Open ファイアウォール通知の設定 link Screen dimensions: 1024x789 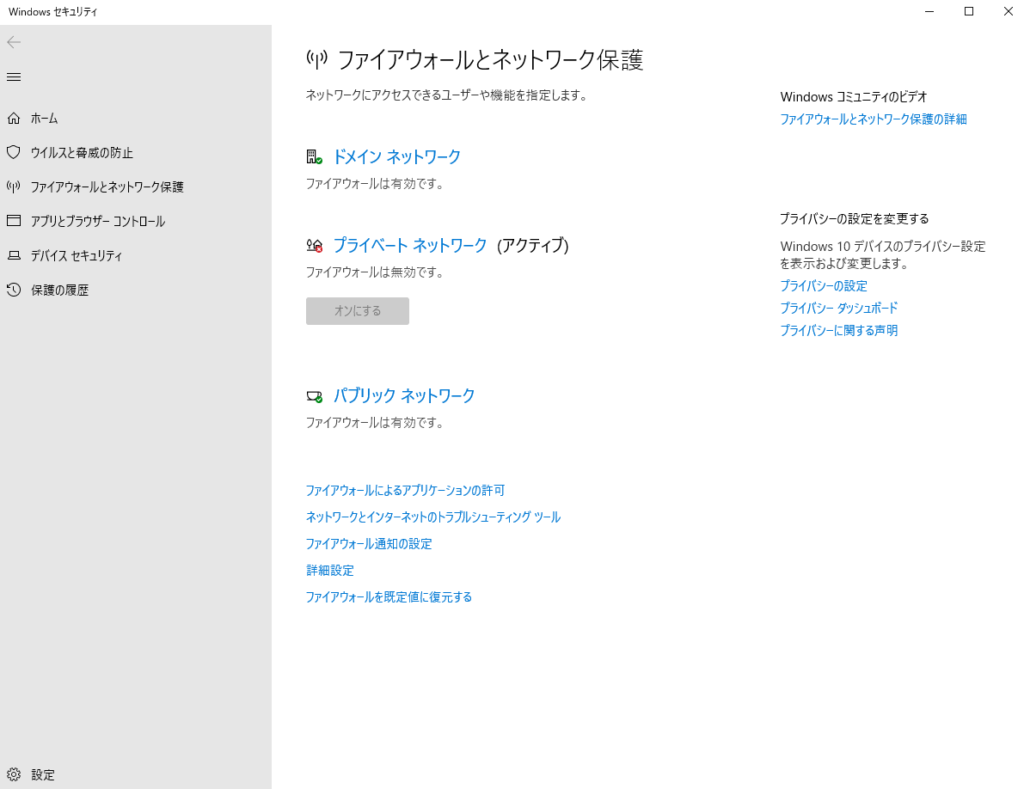pos(368,544)
